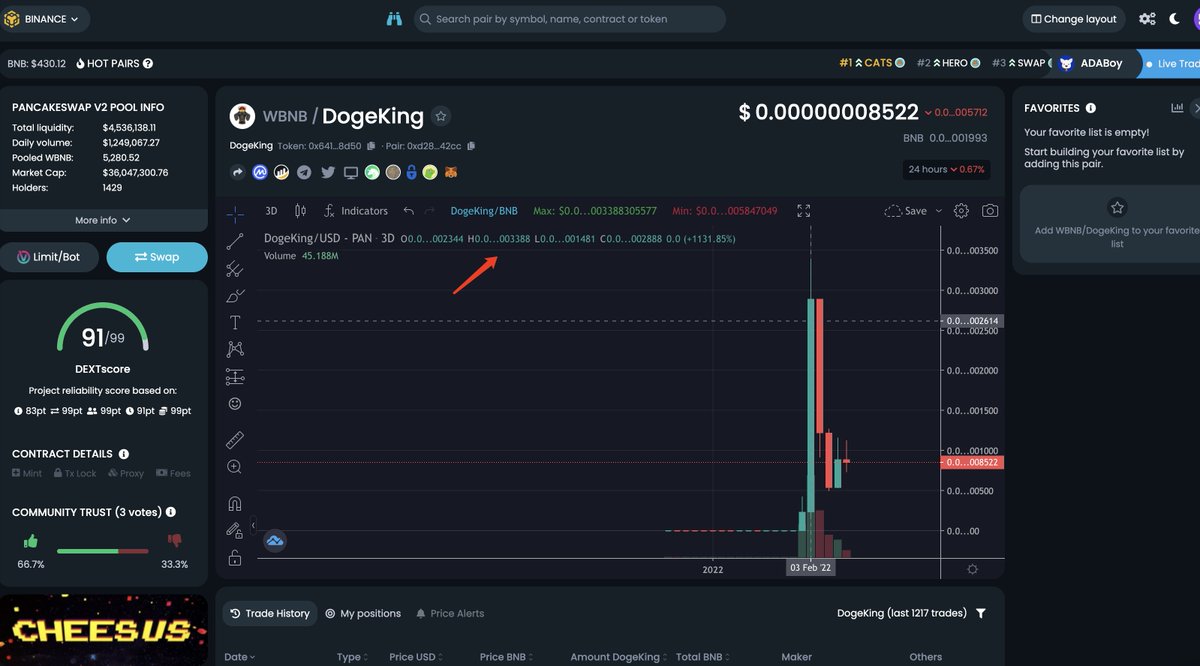
Task: Toggle lock all drawing tools
Action: [235, 558]
